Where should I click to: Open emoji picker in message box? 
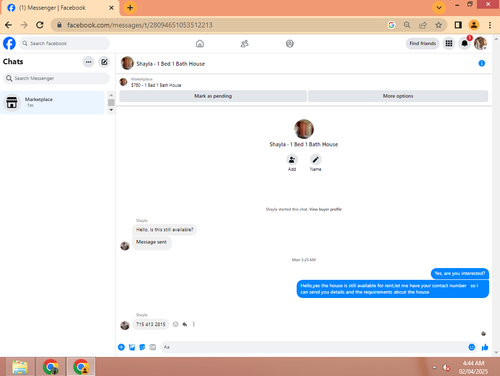[472, 347]
